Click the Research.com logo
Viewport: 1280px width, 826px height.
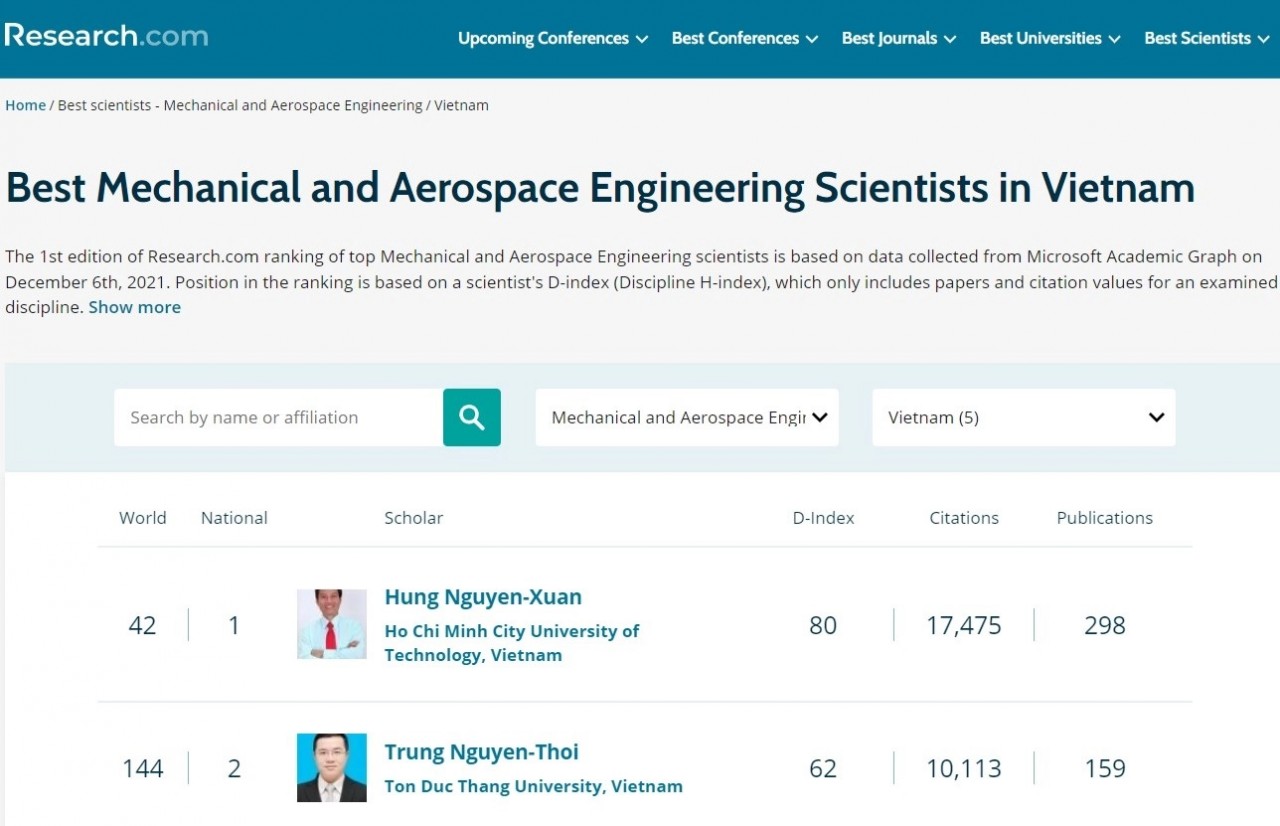106,36
